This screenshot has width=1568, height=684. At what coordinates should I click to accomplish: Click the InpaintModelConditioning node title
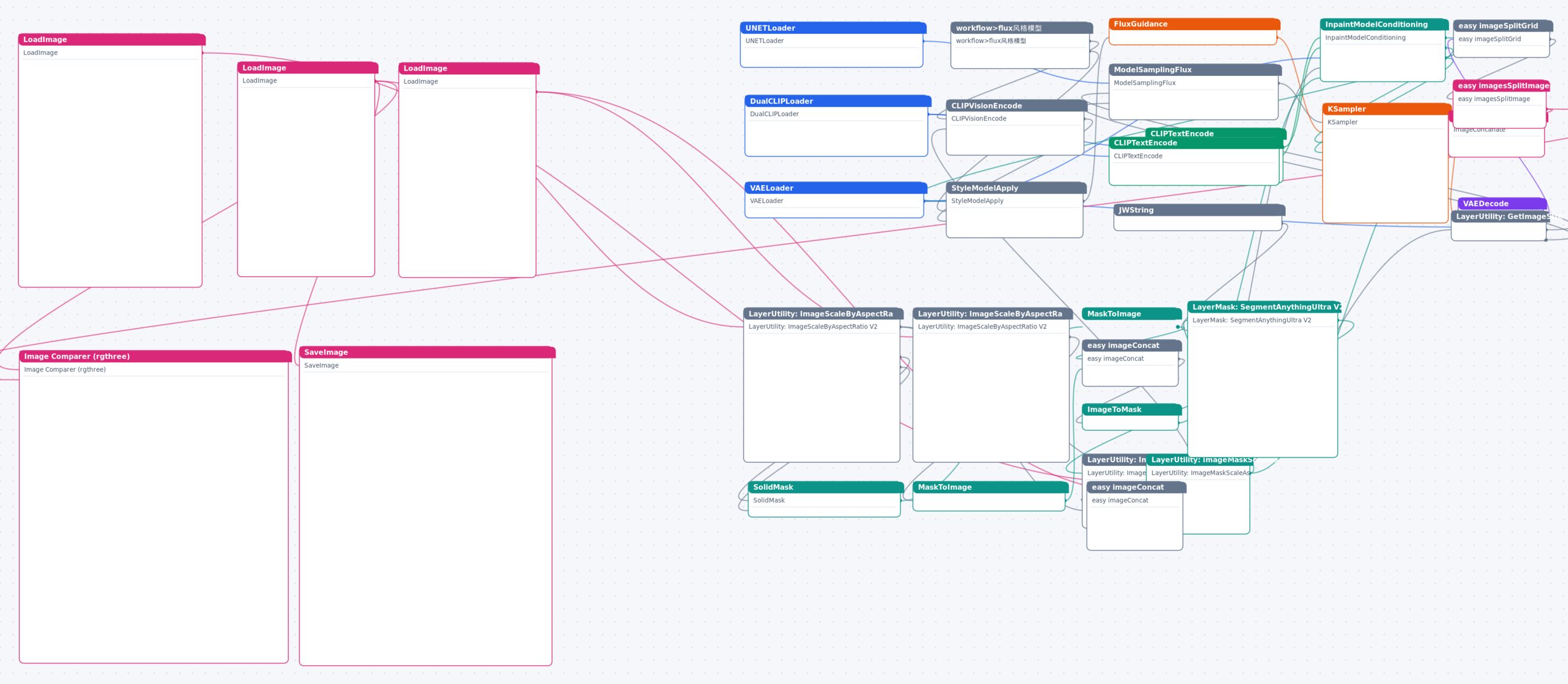pos(1384,25)
